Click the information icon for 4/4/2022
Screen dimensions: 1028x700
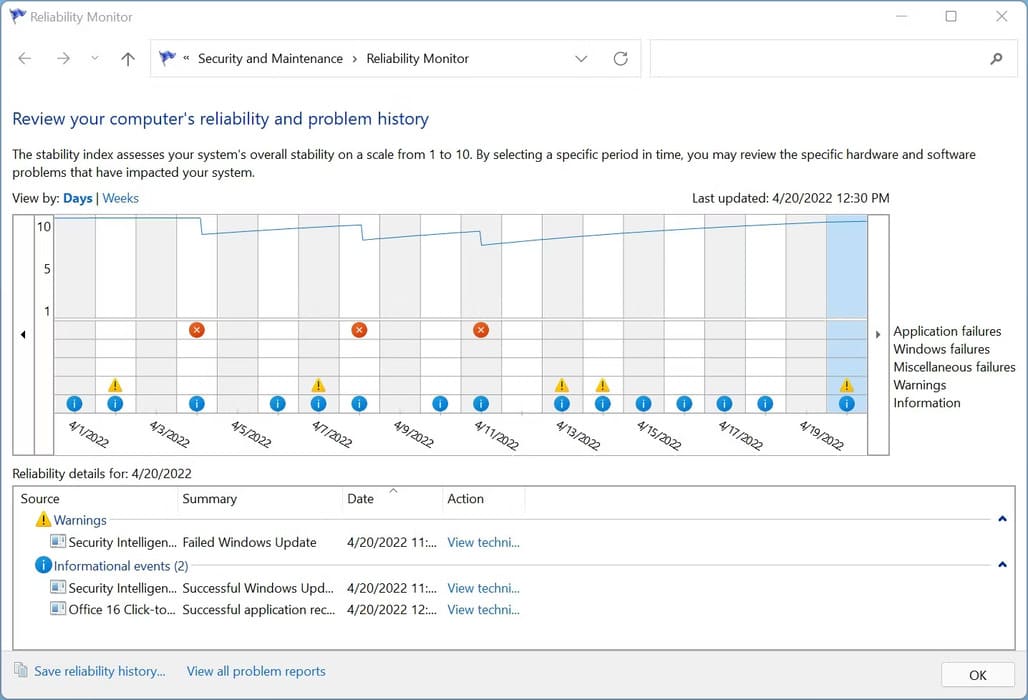point(197,404)
